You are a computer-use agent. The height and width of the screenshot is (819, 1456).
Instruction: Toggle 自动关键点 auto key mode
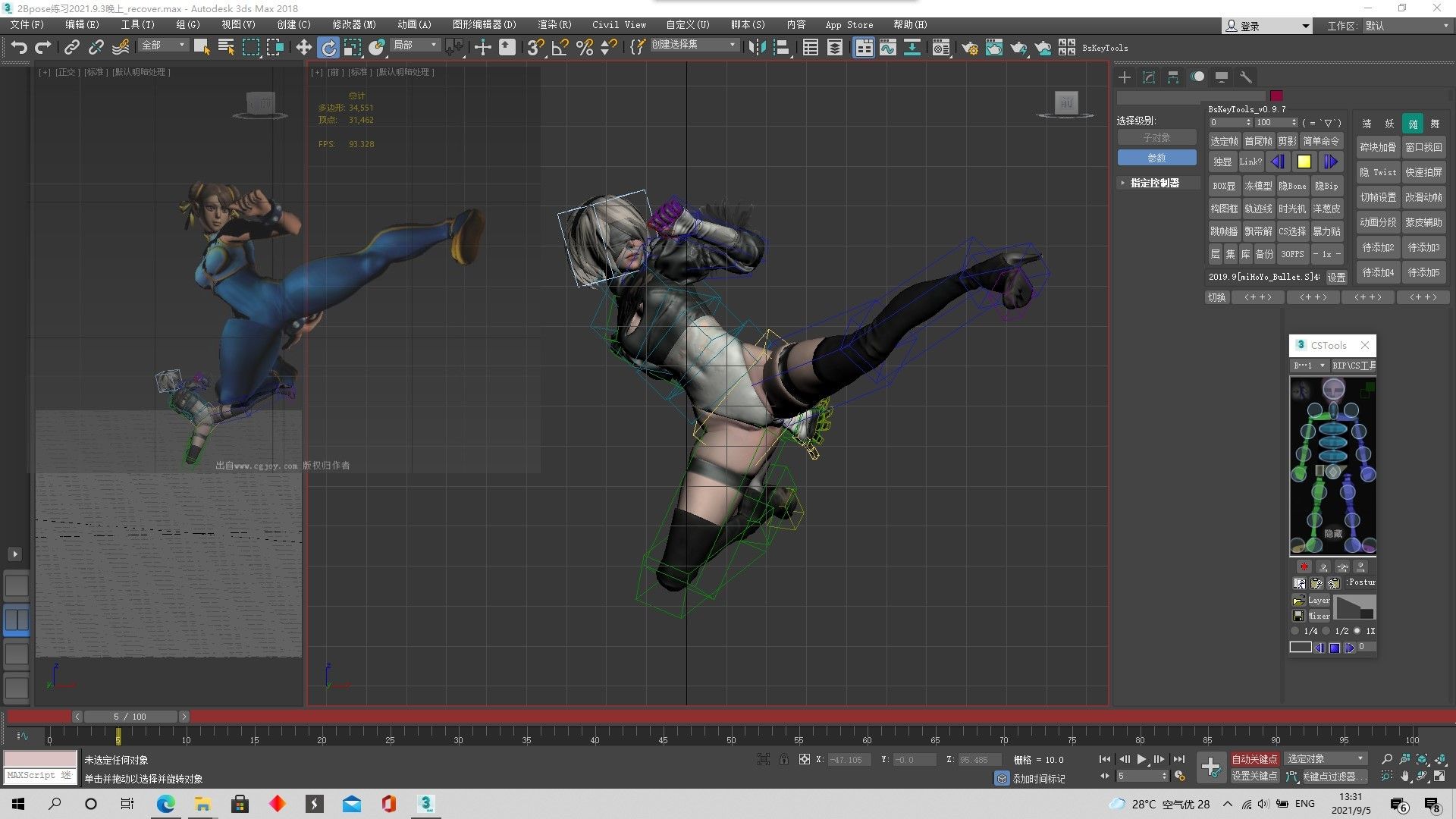(1254, 759)
